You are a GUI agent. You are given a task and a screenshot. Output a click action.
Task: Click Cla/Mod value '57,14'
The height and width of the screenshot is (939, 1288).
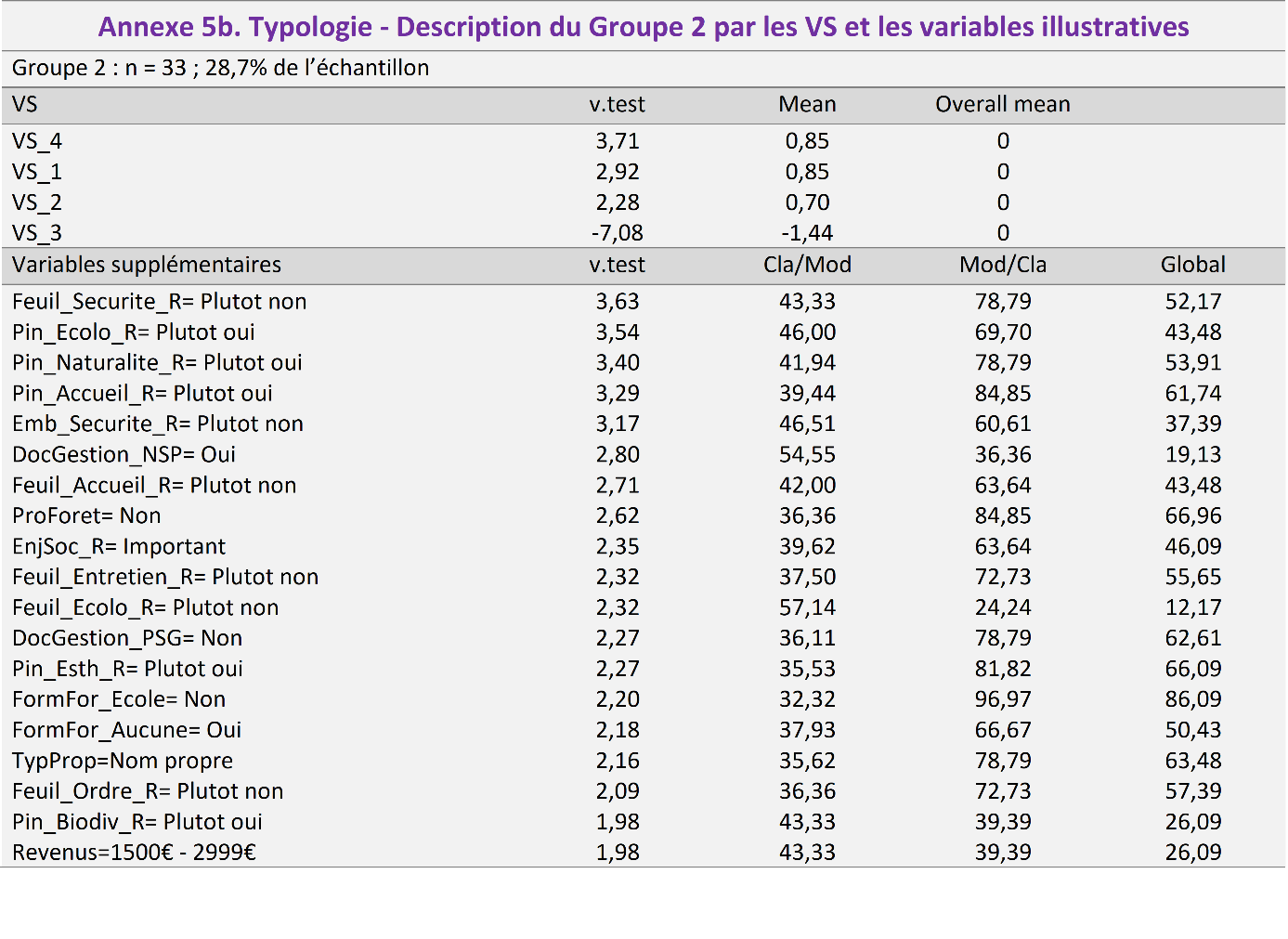[807, 608]
